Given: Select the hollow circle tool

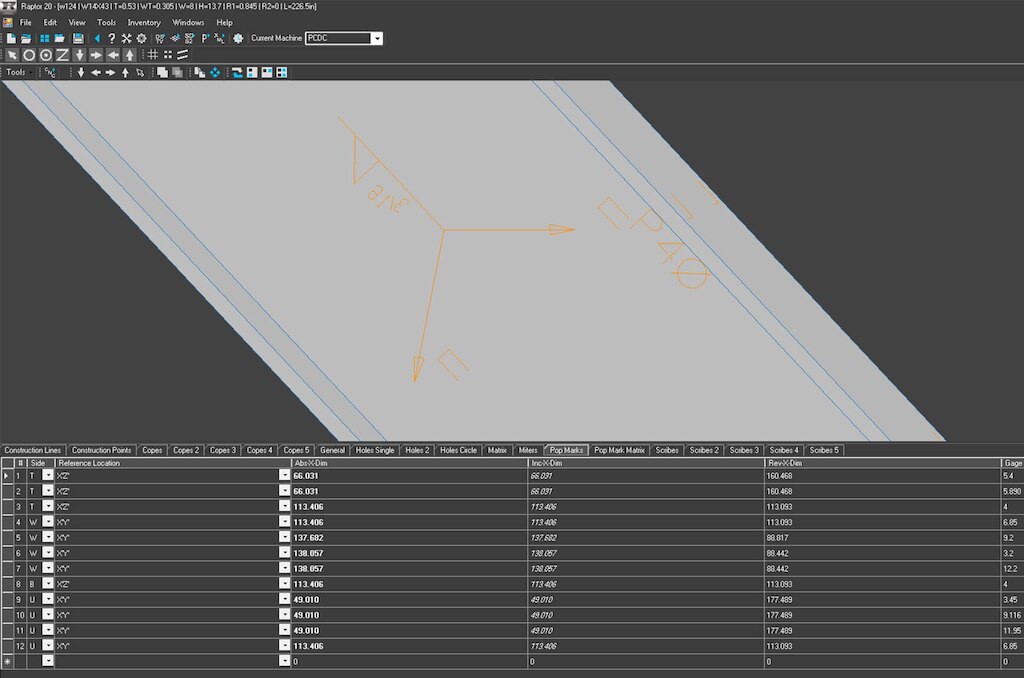Looking at the screenshot, I should [x=29, y=55].
